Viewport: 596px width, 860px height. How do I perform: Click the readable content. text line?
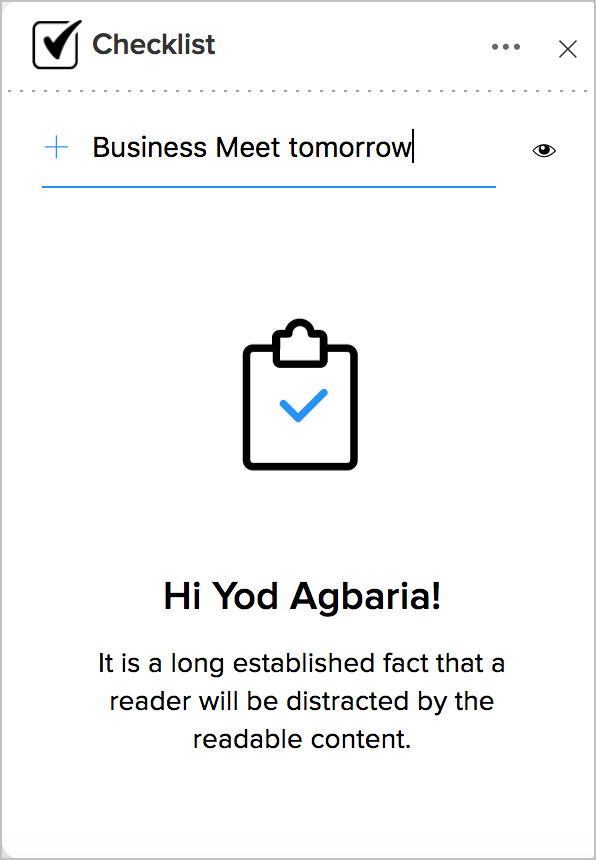click(302, 739)
